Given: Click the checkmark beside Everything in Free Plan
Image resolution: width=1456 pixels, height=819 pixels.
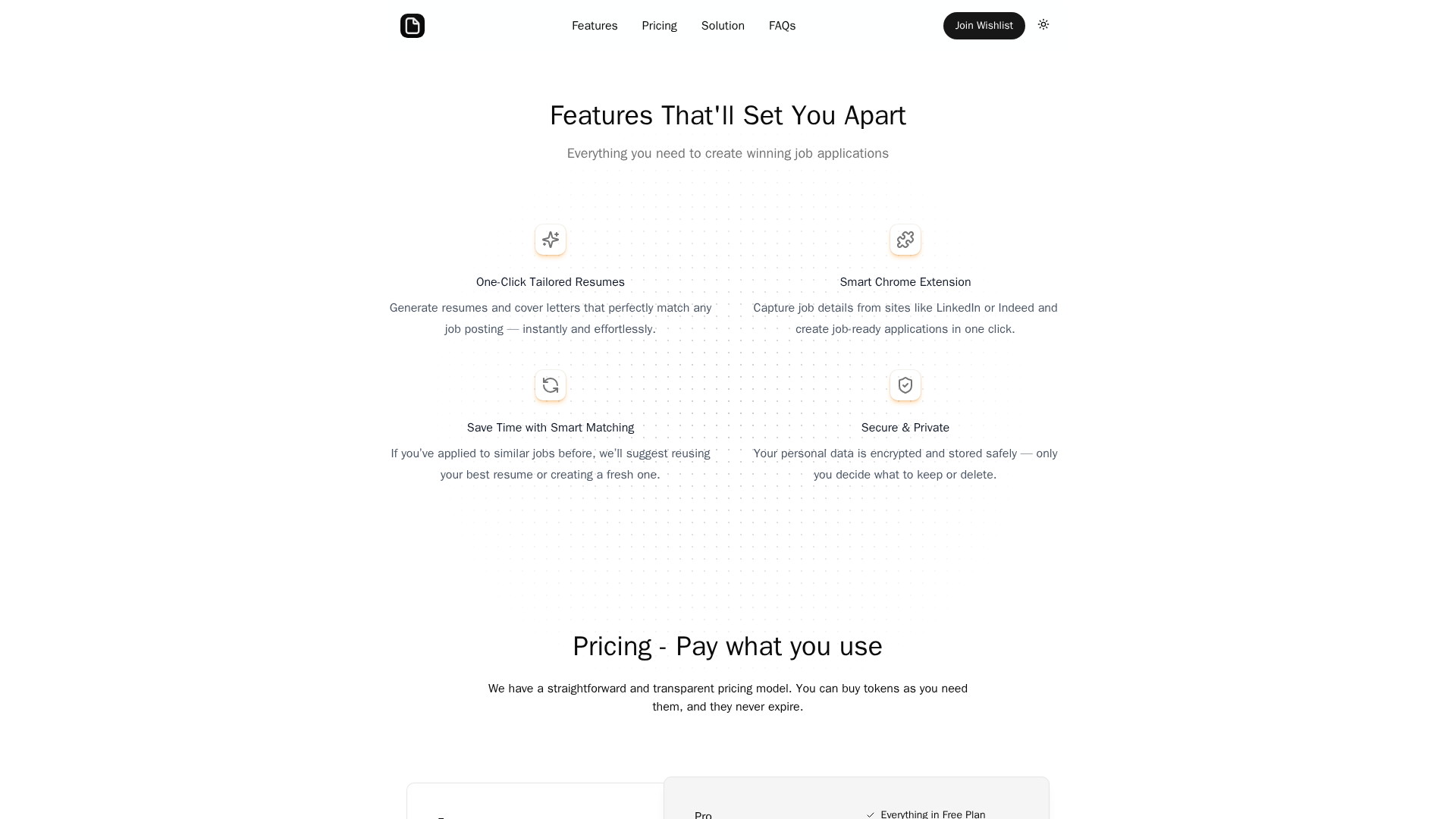Looking at the screenshot, I should [x=871, y=814].
